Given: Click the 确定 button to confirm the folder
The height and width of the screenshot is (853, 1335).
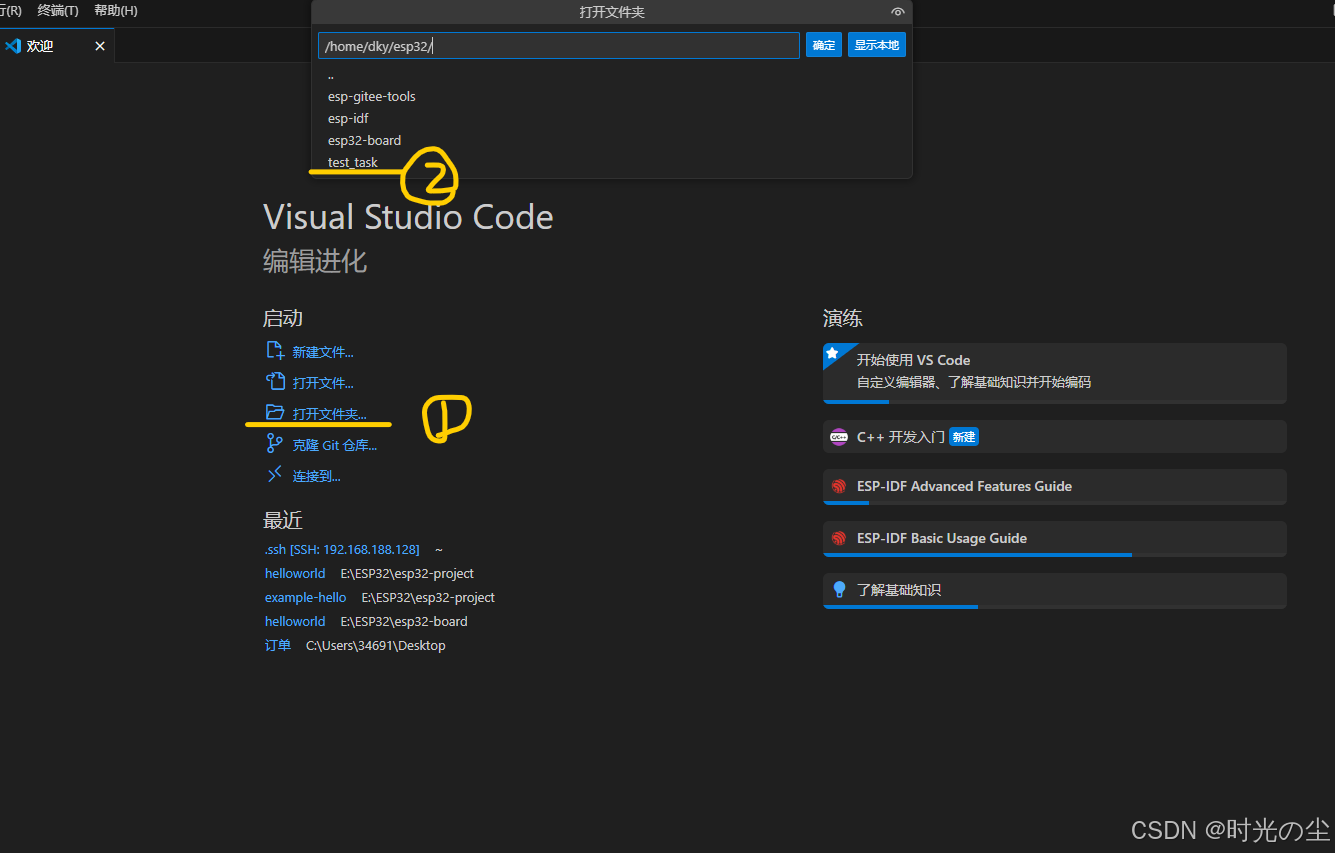Looking at the screenshot, I should click(823, 45).
